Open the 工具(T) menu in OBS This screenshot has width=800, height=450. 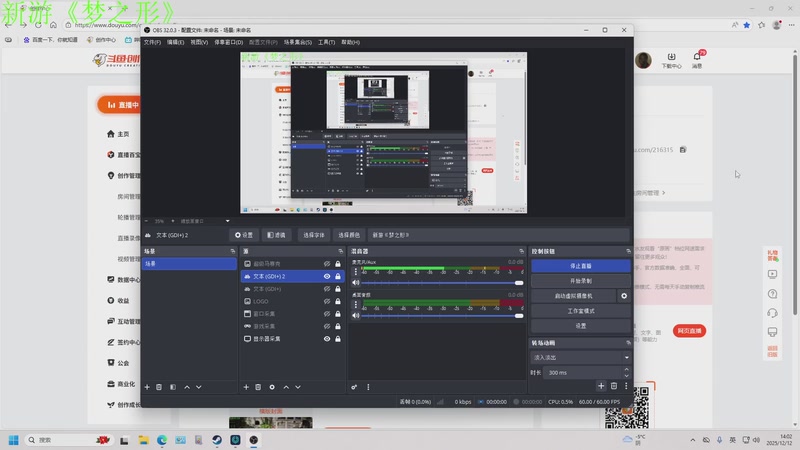click(327, 42)
